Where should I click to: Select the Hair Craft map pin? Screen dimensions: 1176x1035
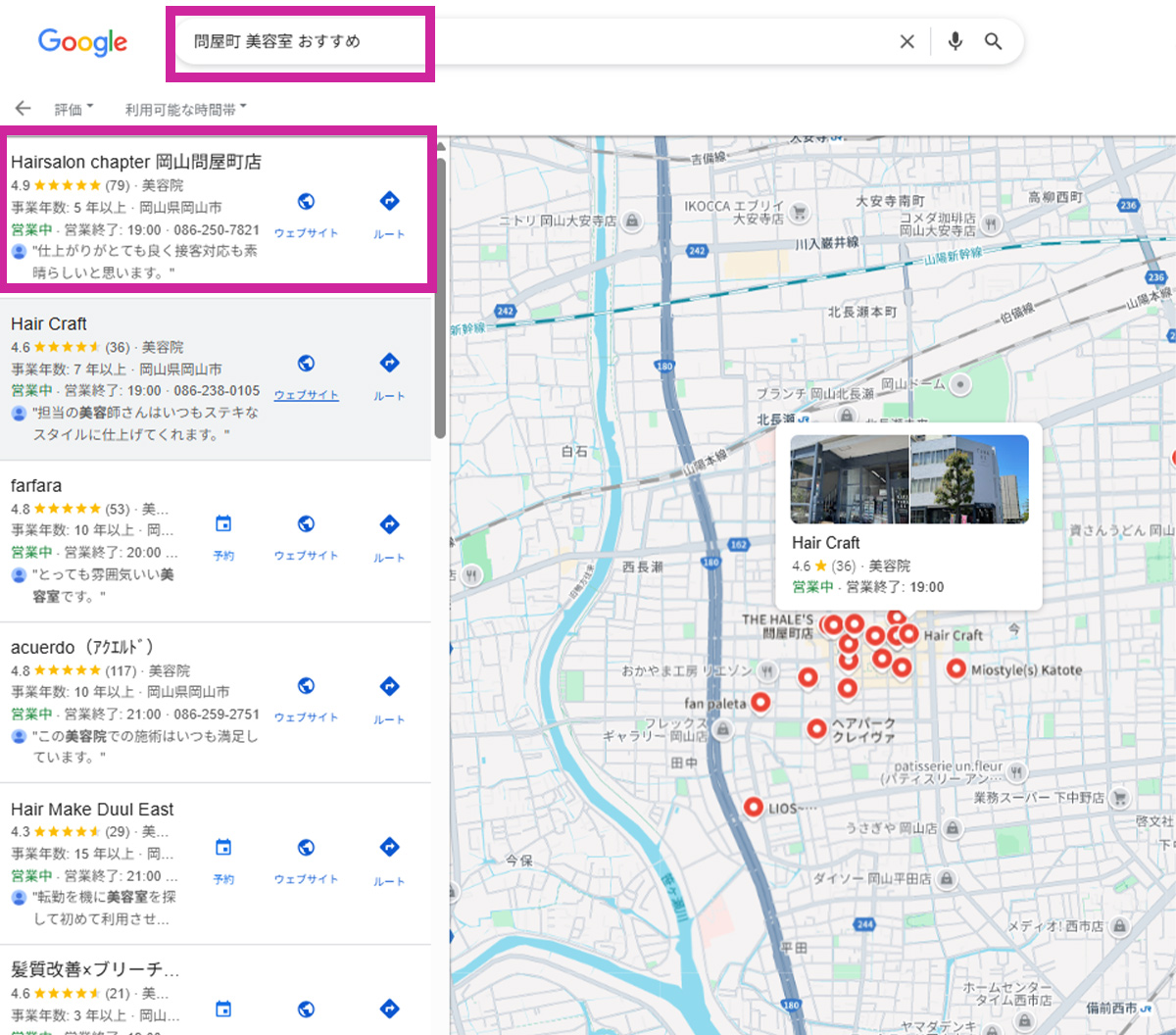(909, 634)
